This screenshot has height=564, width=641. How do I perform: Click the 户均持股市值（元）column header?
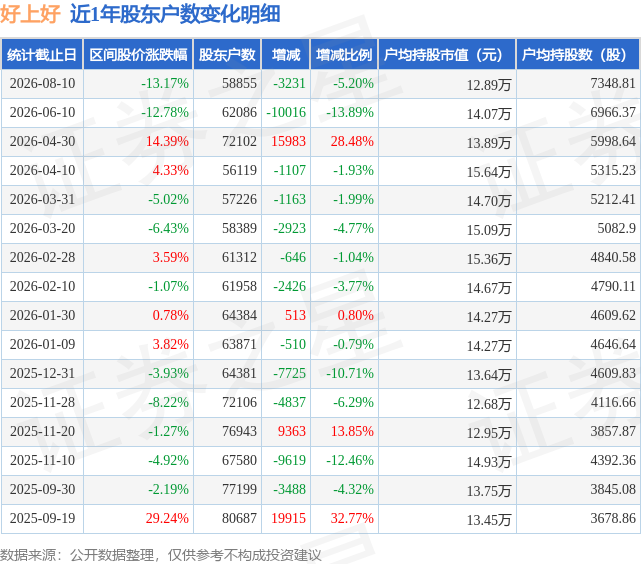[447, 54]
